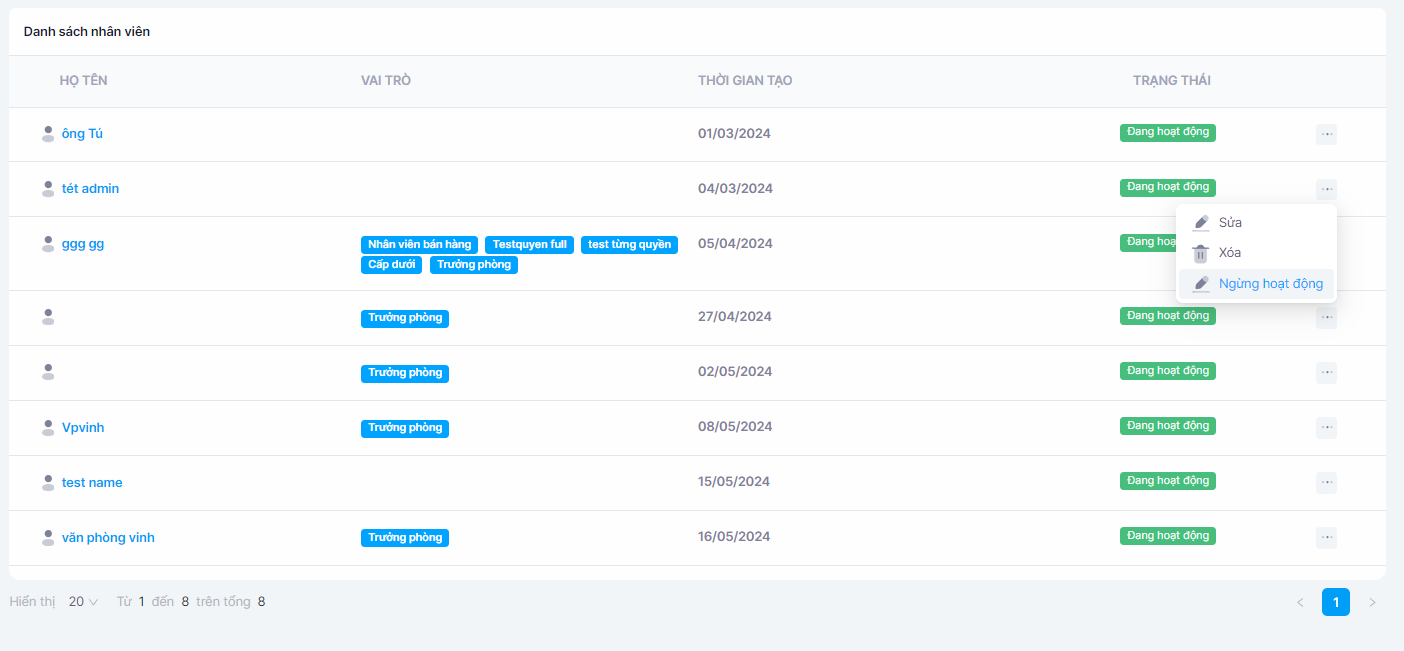Image resolution: width=1404 pixels, height=651 pixels.
Task: Open row actions for văn phòng vinh
Action: (1326, 538)
